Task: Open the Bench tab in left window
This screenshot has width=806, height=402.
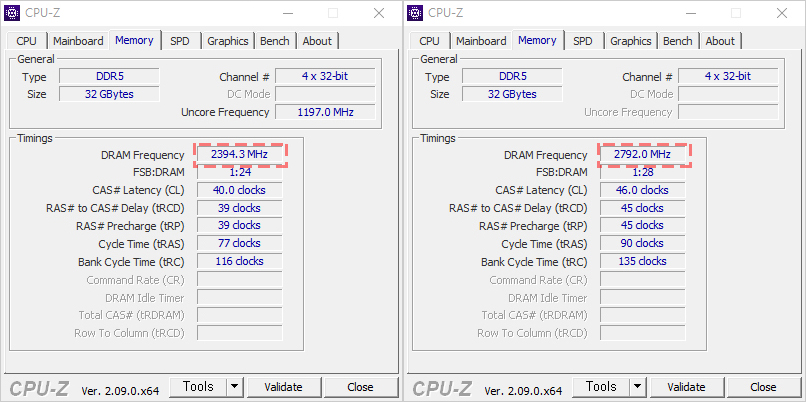Action: [274, 41]
